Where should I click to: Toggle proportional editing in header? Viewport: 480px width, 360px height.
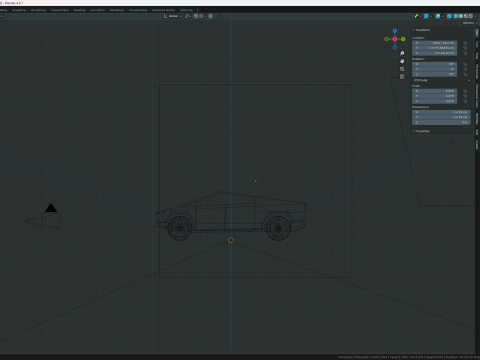tap(210, 16)
